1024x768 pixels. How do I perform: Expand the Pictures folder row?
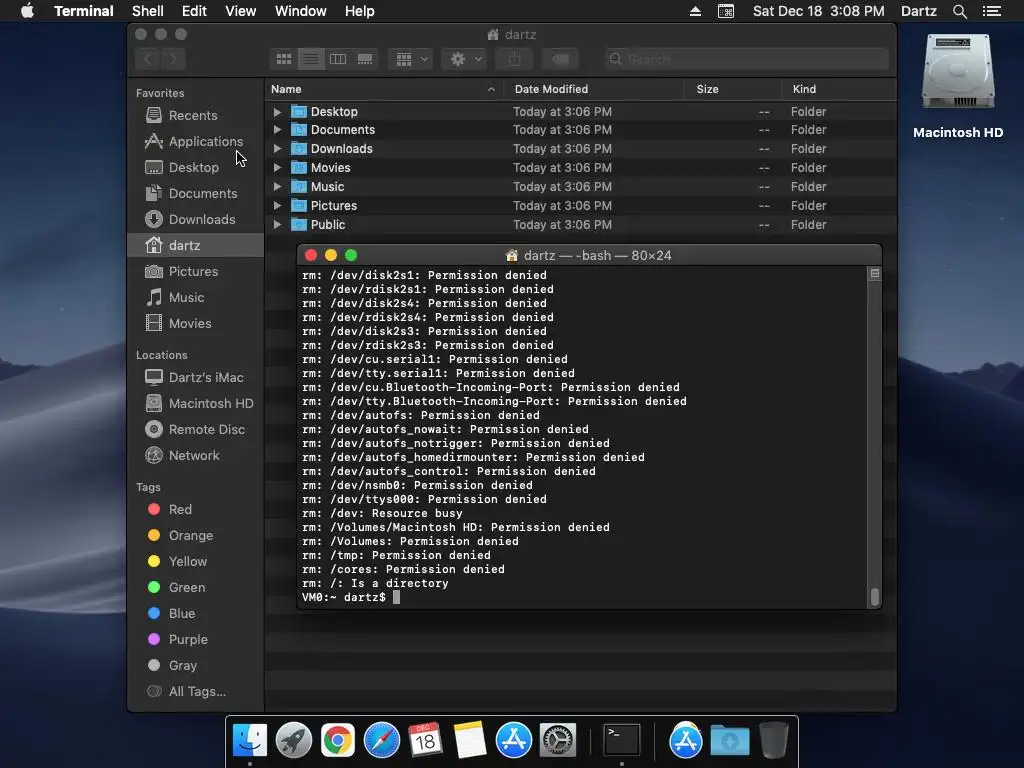(x=278, y=206)
